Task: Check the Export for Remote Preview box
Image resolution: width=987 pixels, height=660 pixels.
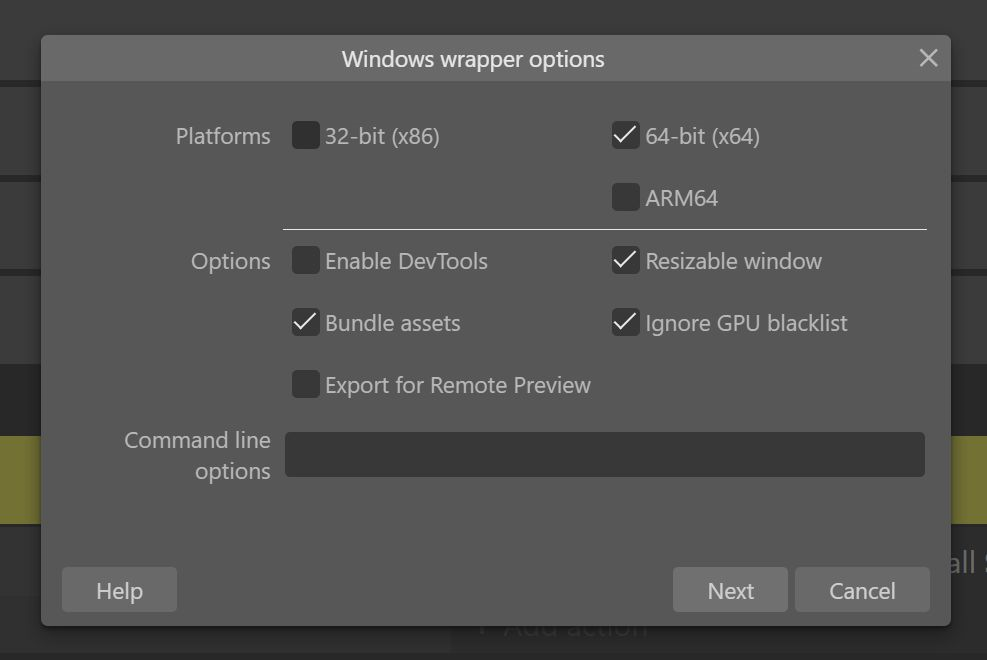Action: pyautogui.click(x=306, y=385)
